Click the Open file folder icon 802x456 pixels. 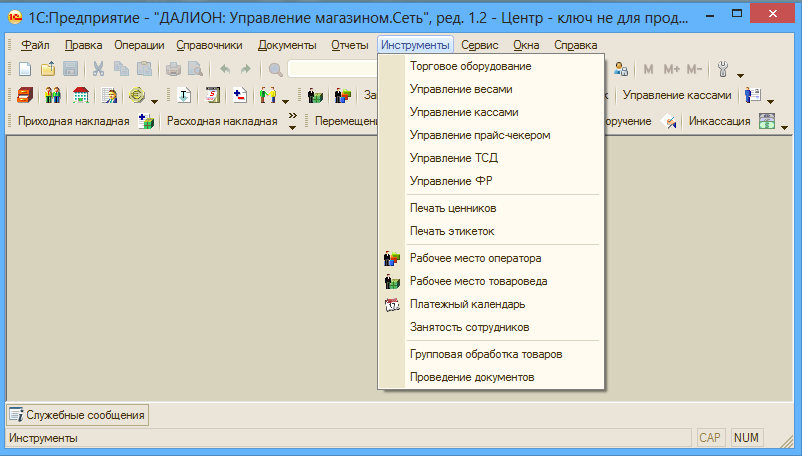(x=48, y=69)
